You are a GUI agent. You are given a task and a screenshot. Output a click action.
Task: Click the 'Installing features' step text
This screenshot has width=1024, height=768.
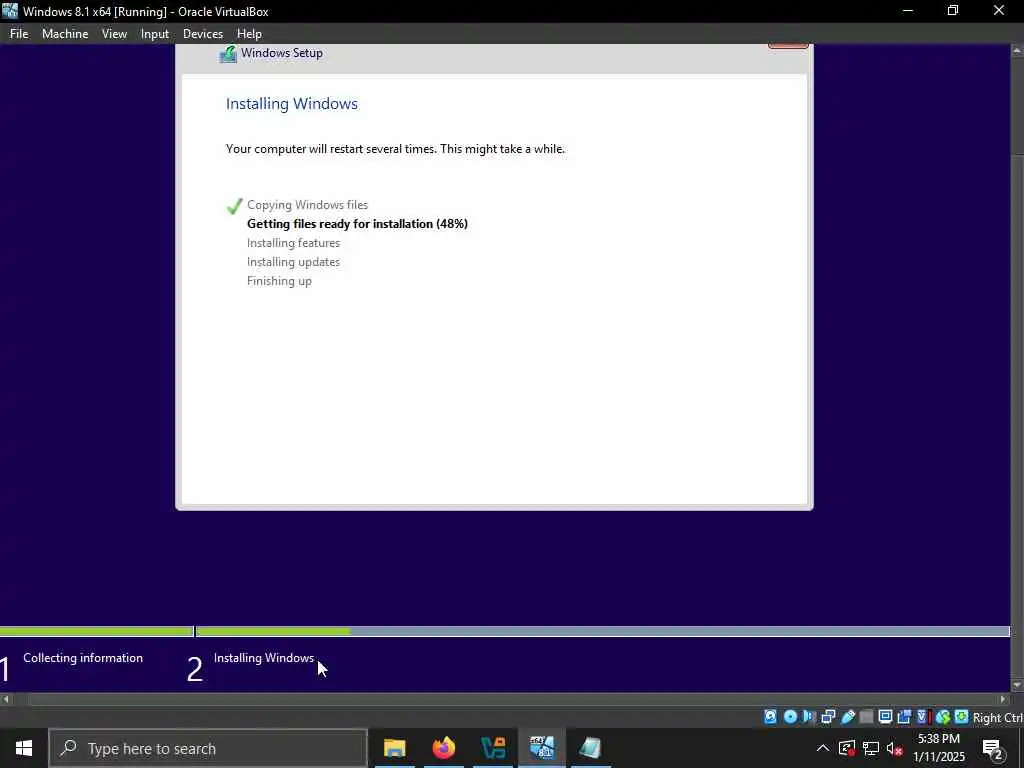293,243
